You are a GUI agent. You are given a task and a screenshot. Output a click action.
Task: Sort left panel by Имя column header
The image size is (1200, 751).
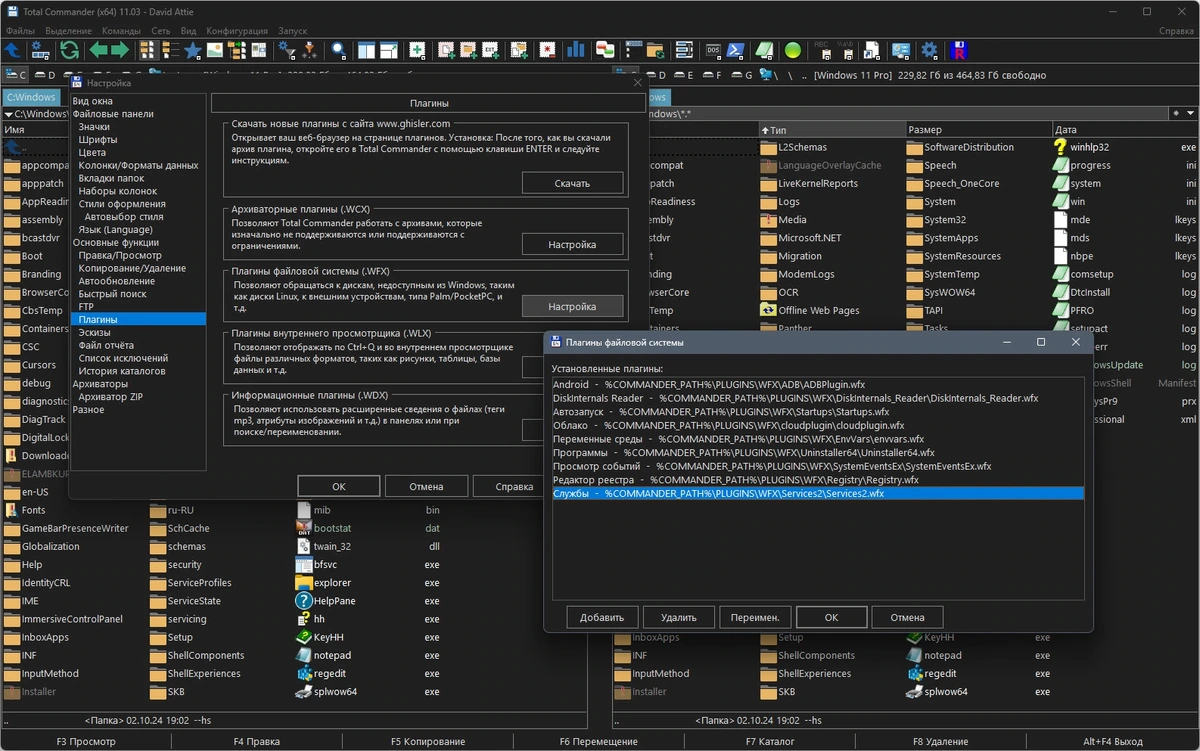(35, 130)
